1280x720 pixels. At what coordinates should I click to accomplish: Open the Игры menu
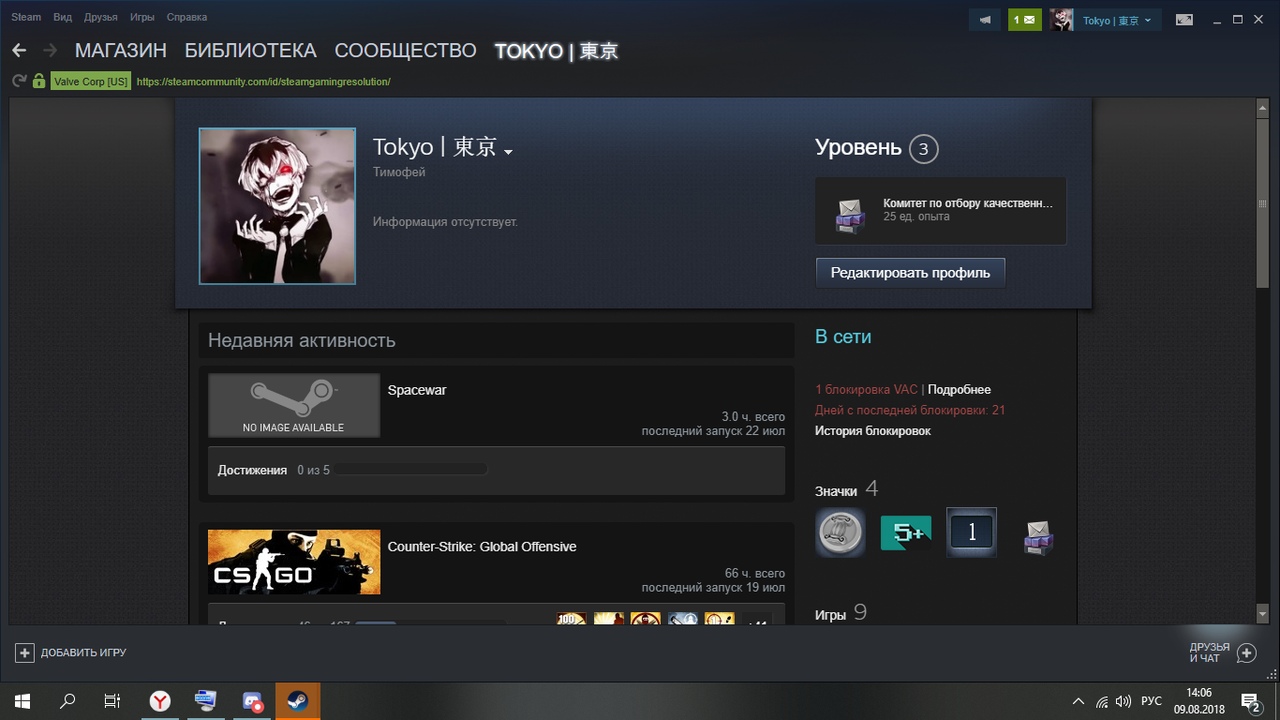click(142, 17)
